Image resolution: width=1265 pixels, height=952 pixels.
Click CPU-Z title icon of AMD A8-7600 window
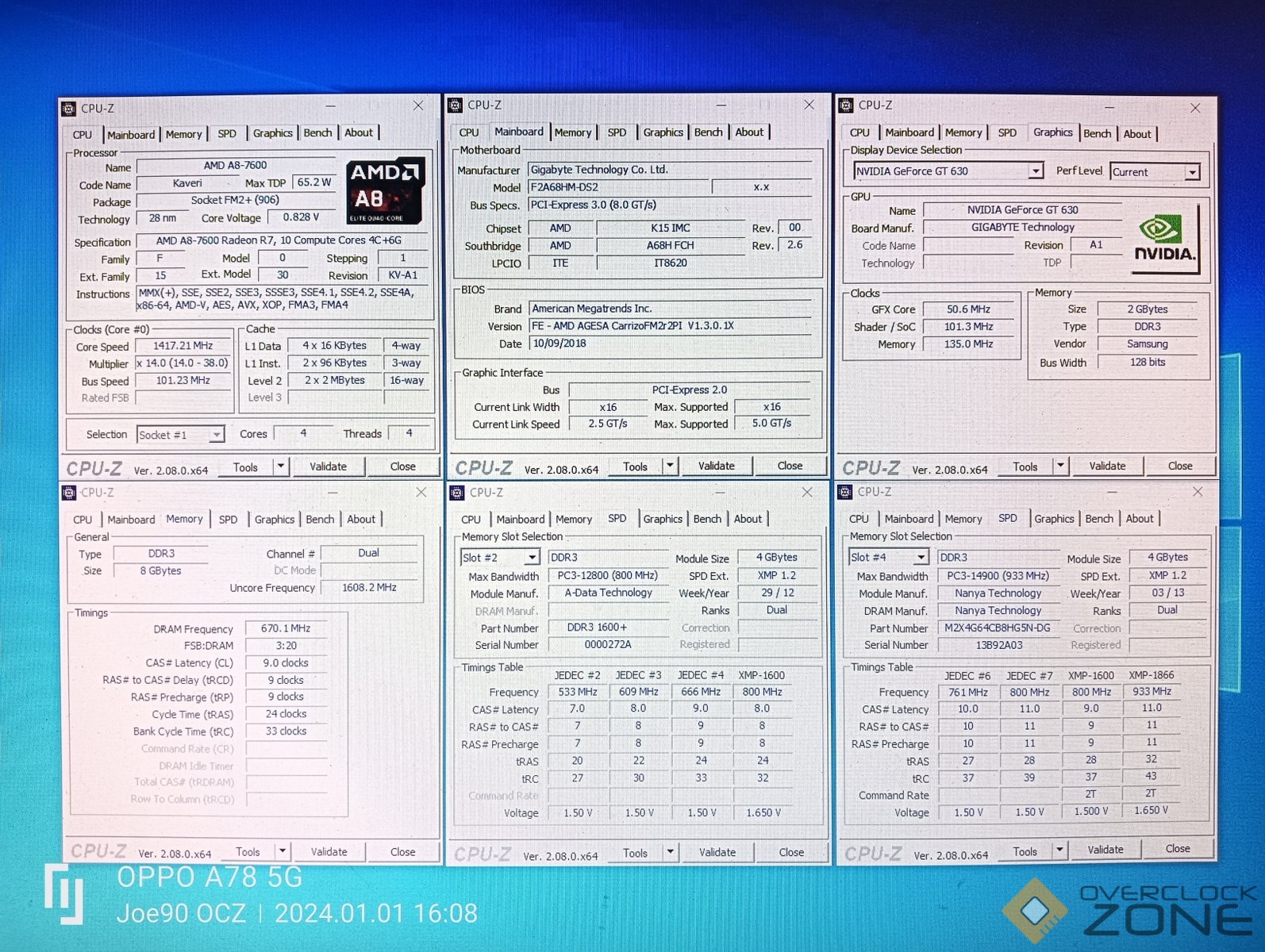click(69, 109)
